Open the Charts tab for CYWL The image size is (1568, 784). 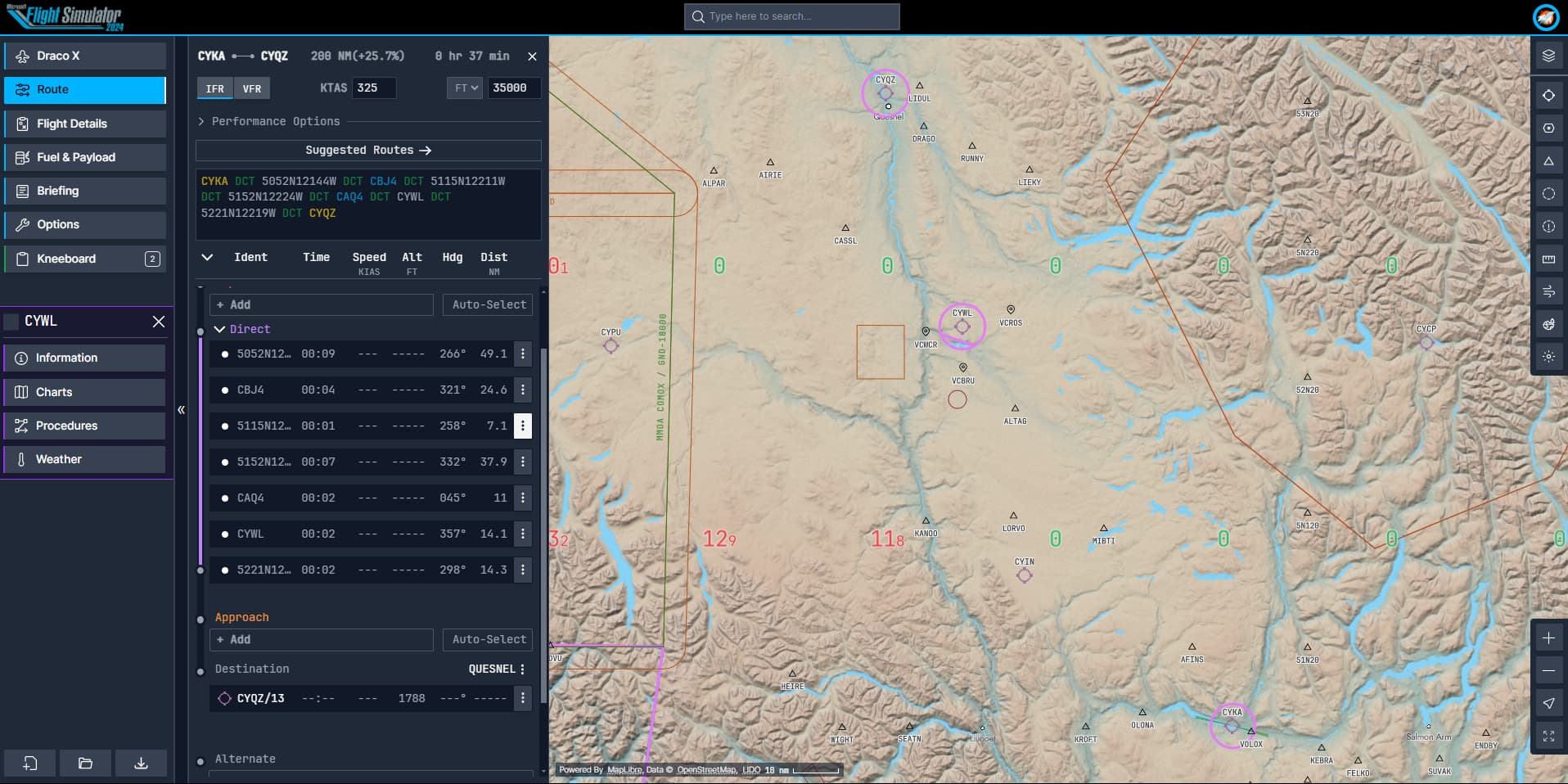[x=84, y=392]
